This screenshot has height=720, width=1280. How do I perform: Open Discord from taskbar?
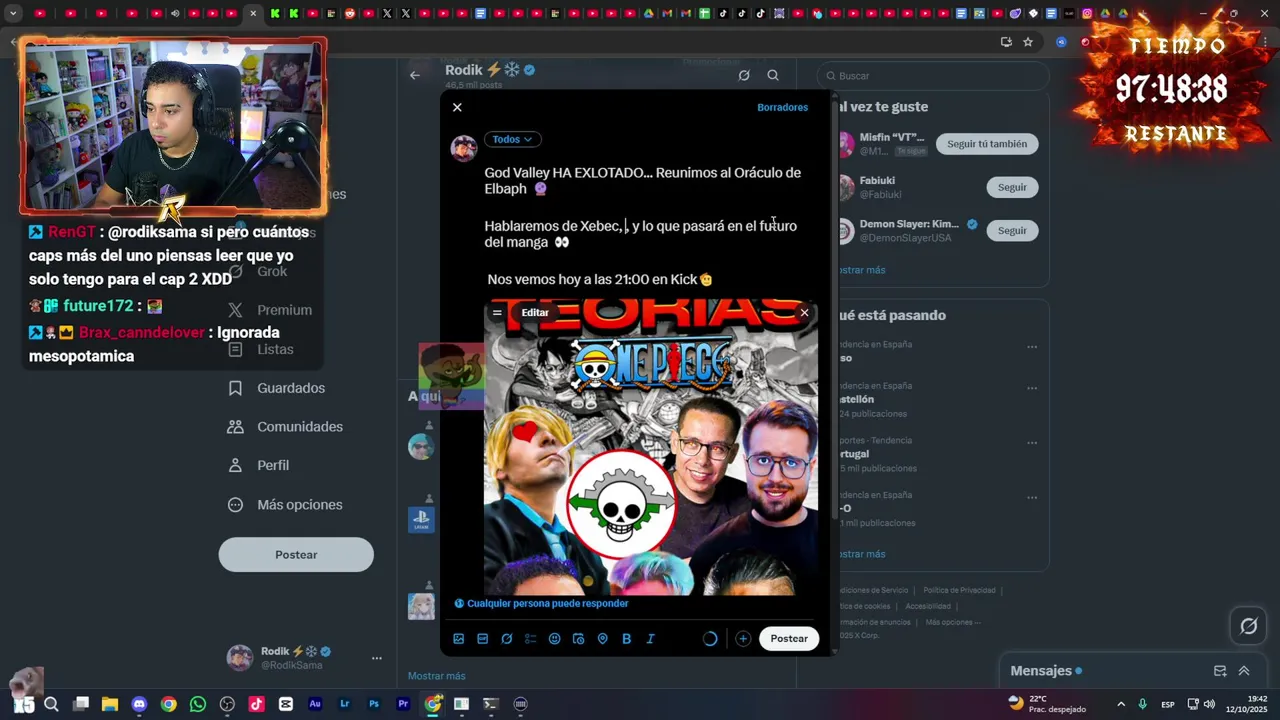point(139,704)
